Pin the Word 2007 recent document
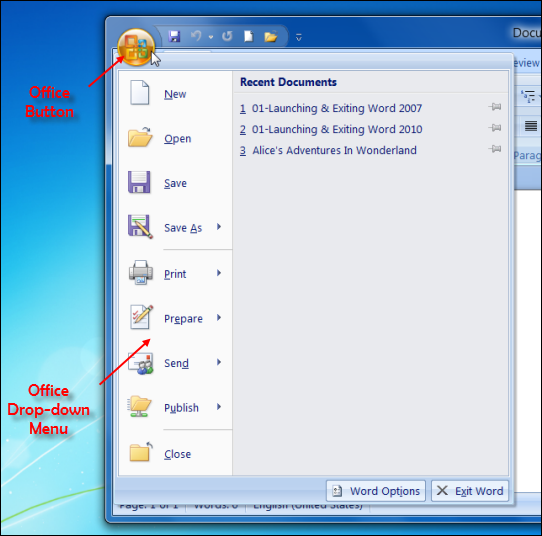Screen dimensions: 542x536 pos(495,107)
